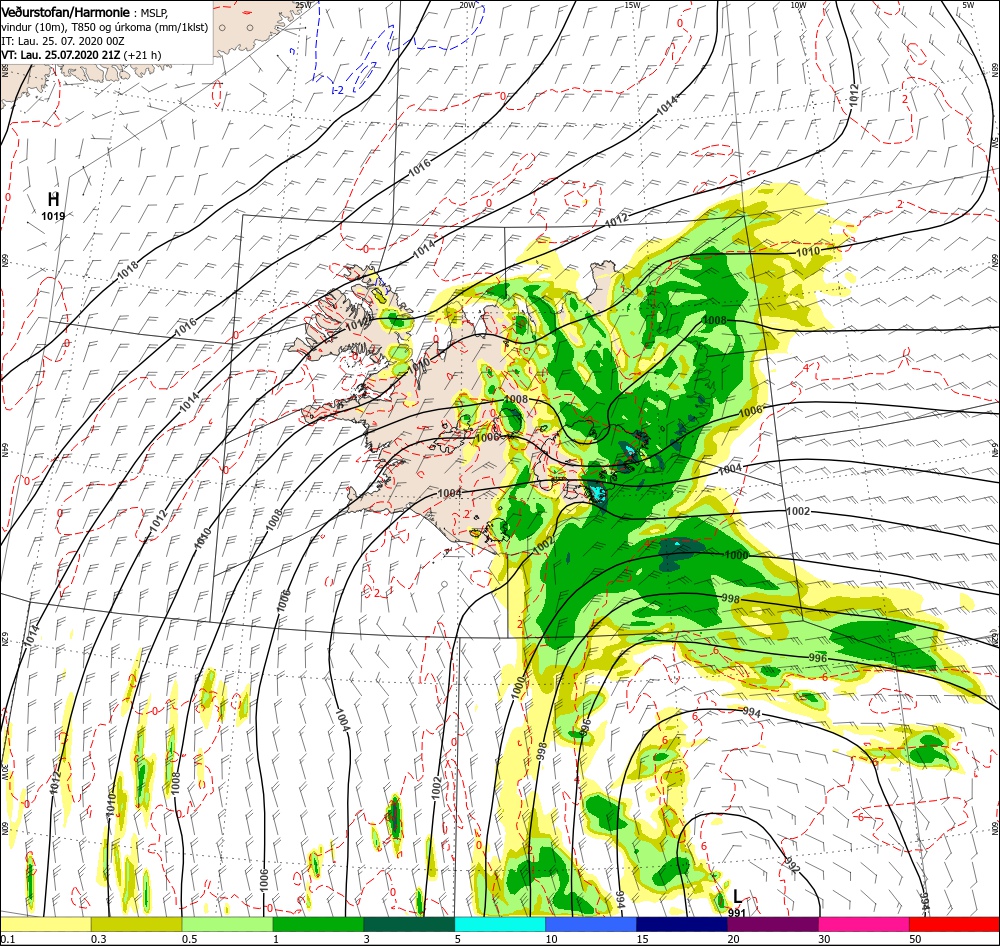Click the '20W' longitude label at top
Image resolution: width=1000 pixels, height=946 pixels.
point(467,5)
